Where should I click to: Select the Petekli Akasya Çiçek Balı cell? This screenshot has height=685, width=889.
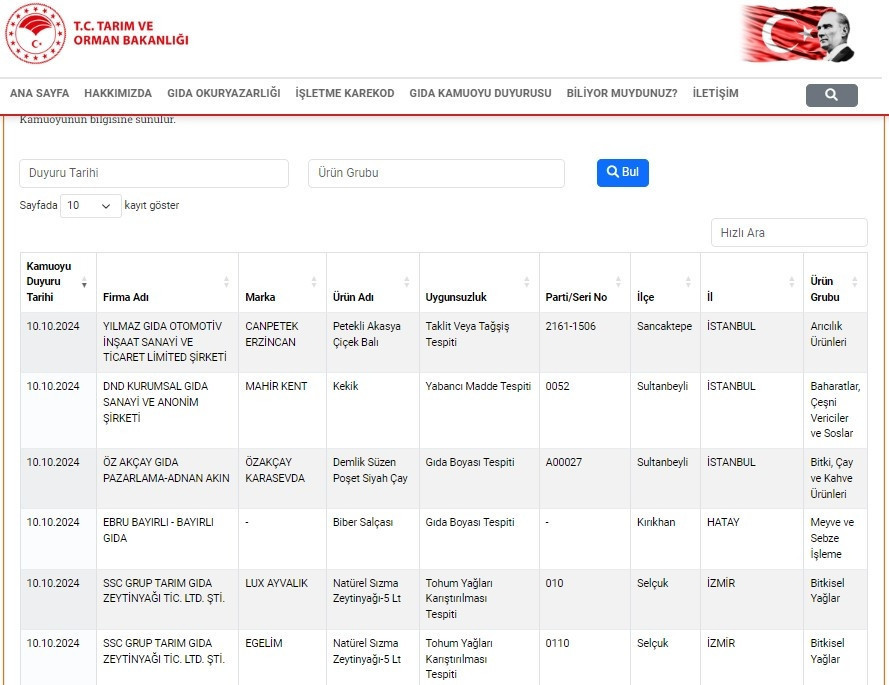[372, 342]
